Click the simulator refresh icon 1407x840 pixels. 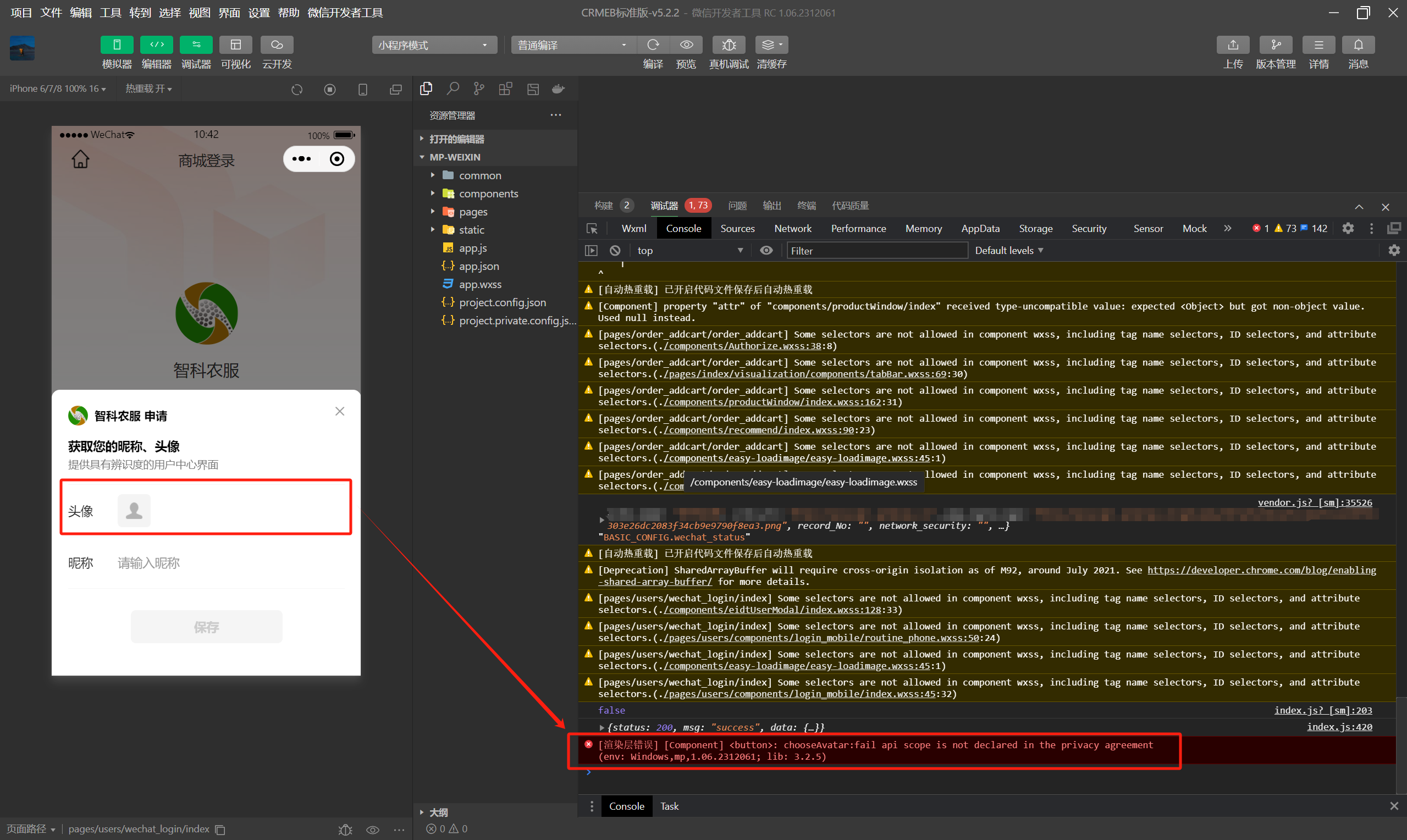(x=297, y=90)
